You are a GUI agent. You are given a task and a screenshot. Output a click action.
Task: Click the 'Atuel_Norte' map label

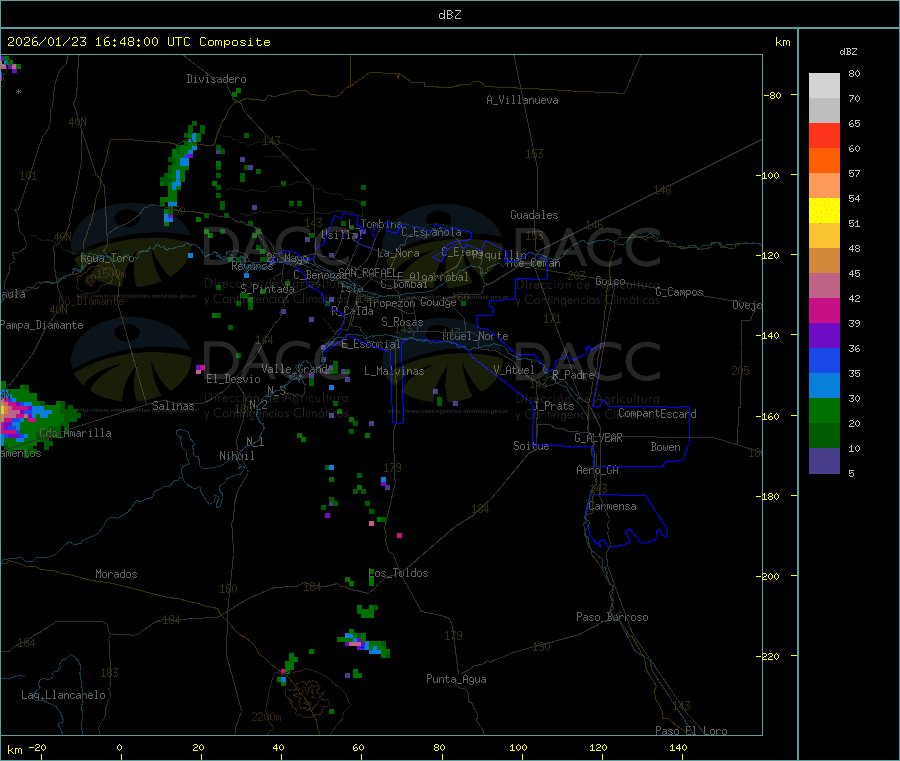click(x=475, y=336)
